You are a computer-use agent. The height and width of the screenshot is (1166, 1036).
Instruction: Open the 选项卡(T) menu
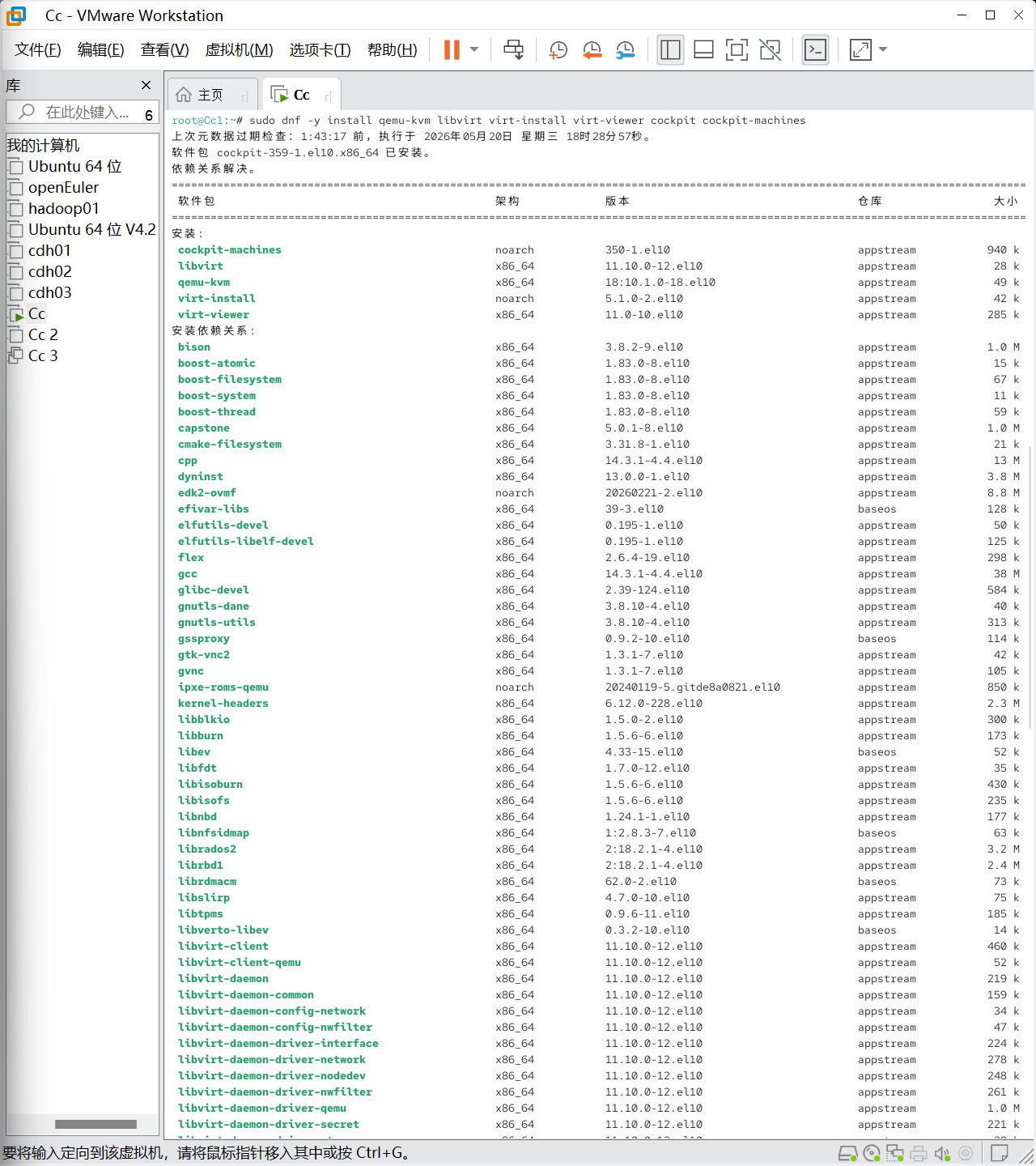pos(321,50)
